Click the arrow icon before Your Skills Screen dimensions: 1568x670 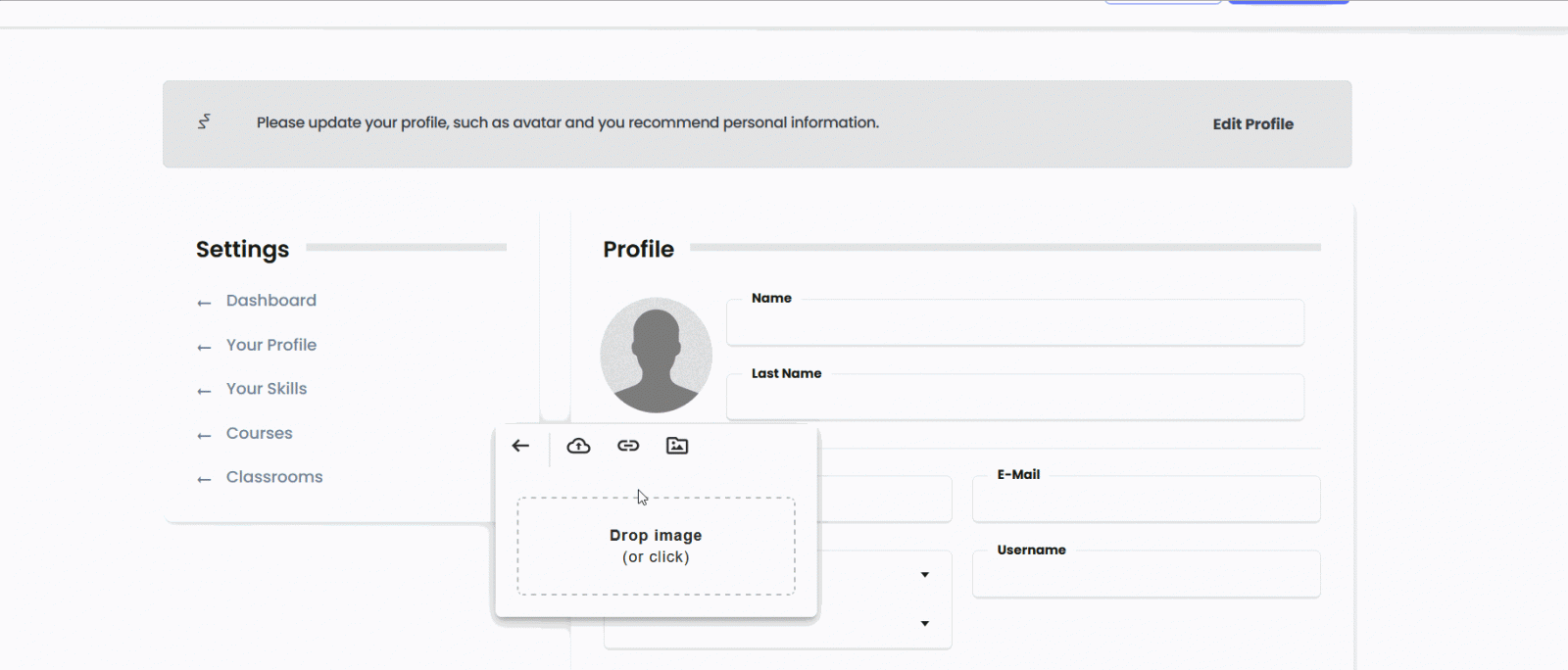coord(204,391)
